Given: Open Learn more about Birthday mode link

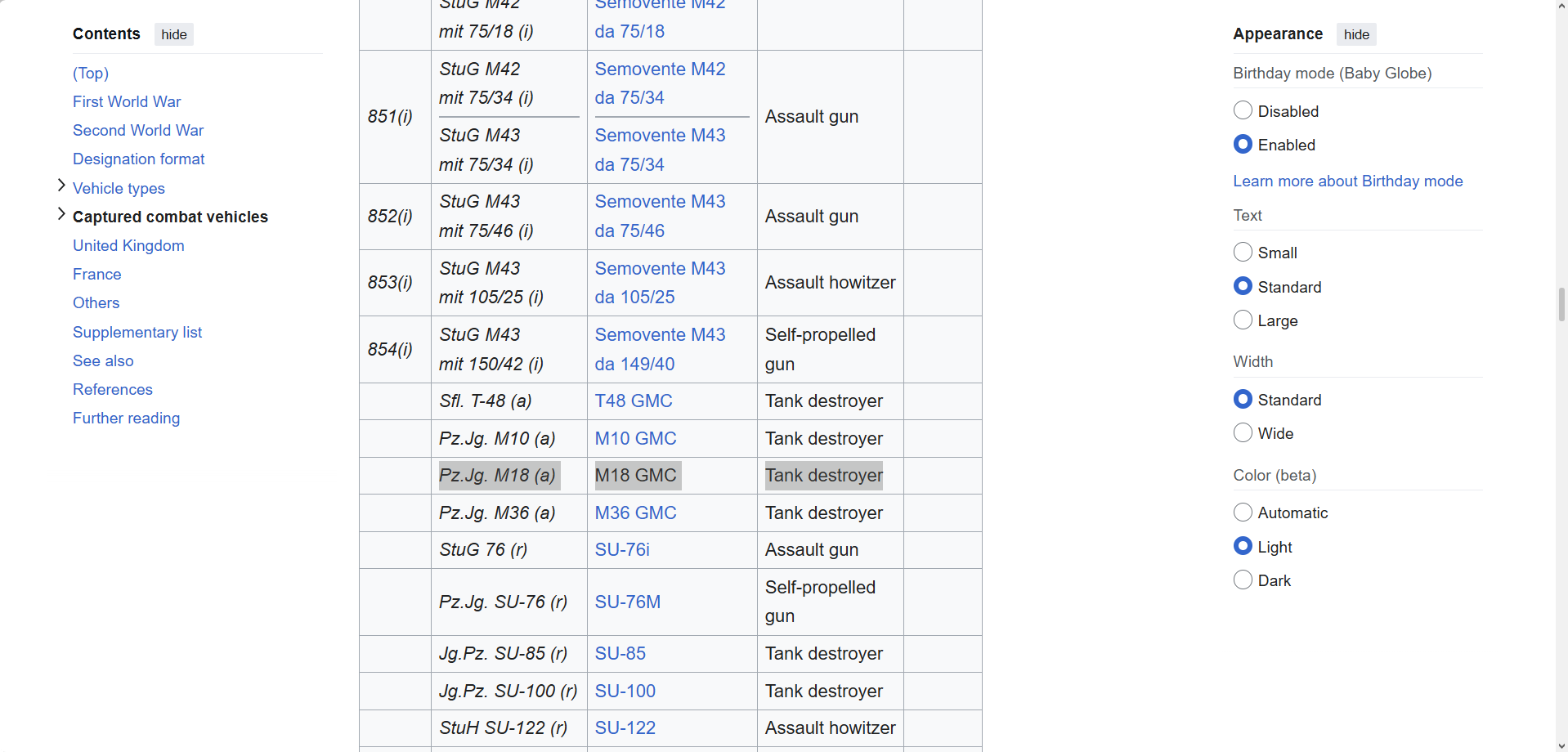Looking at the screenshot, I should [1347, 181].
